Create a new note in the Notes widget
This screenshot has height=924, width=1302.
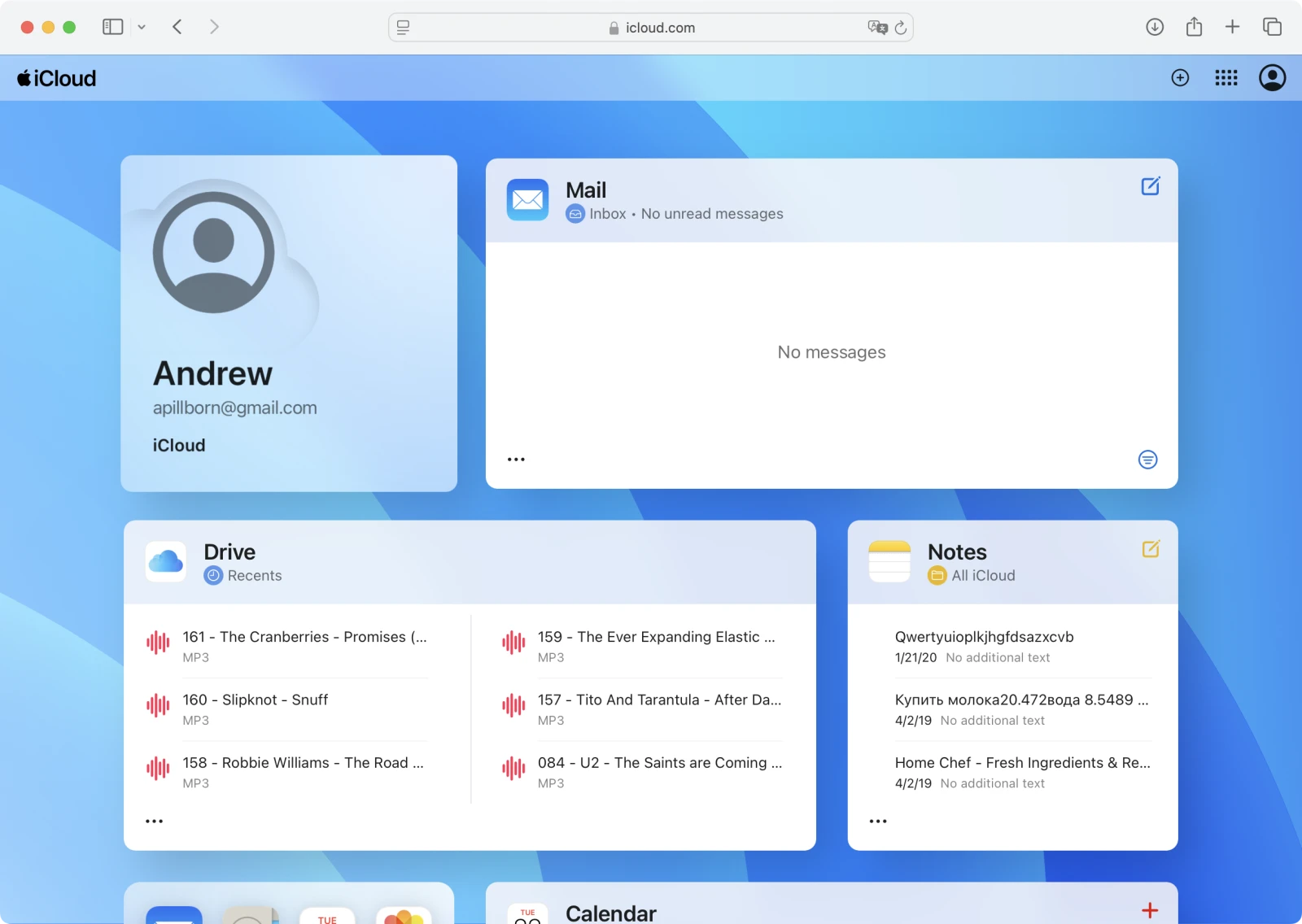coord(1151,549)
